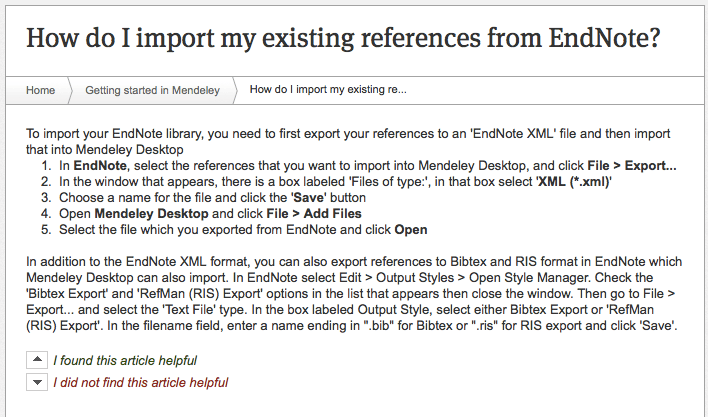Click step 4 text 'File > Add Files'
Image resolution: width=708 pixels, height=417 pixels.
[314, 213]
